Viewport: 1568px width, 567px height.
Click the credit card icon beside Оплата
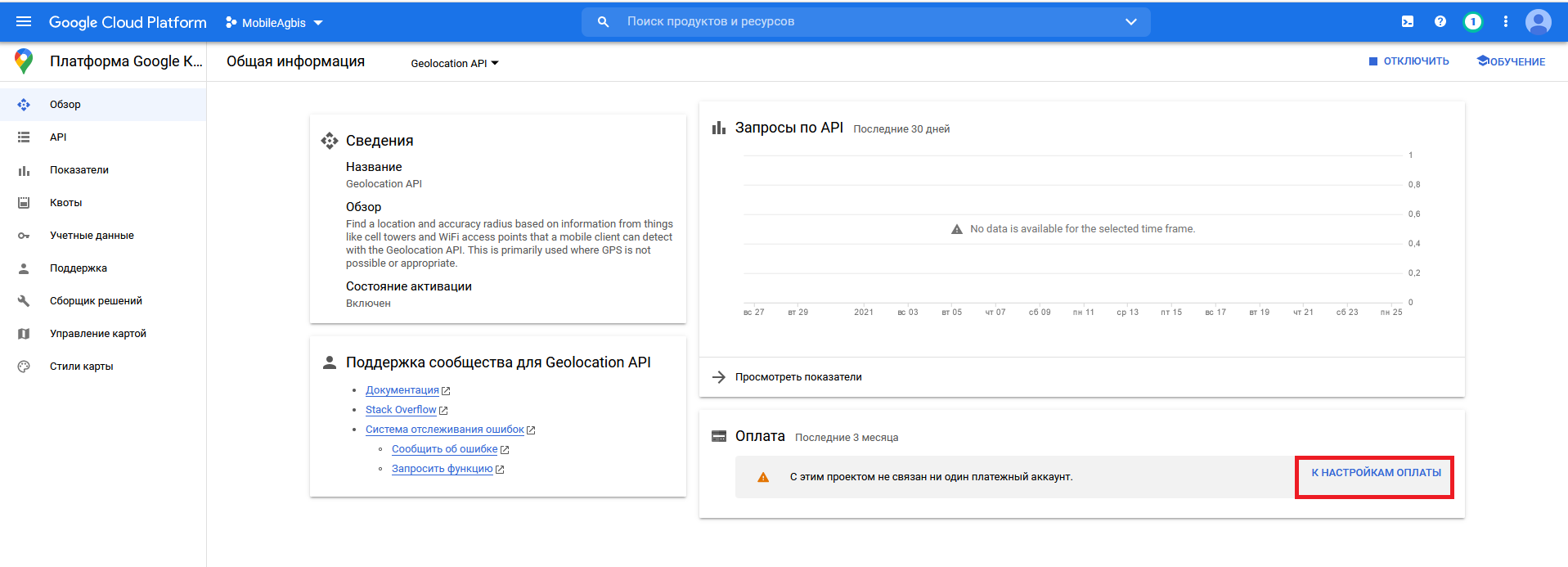(719, 436)
